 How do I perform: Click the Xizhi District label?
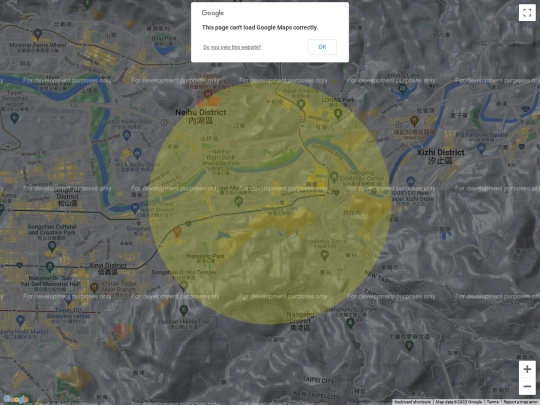pyautogui.click(x=440, y=156)
